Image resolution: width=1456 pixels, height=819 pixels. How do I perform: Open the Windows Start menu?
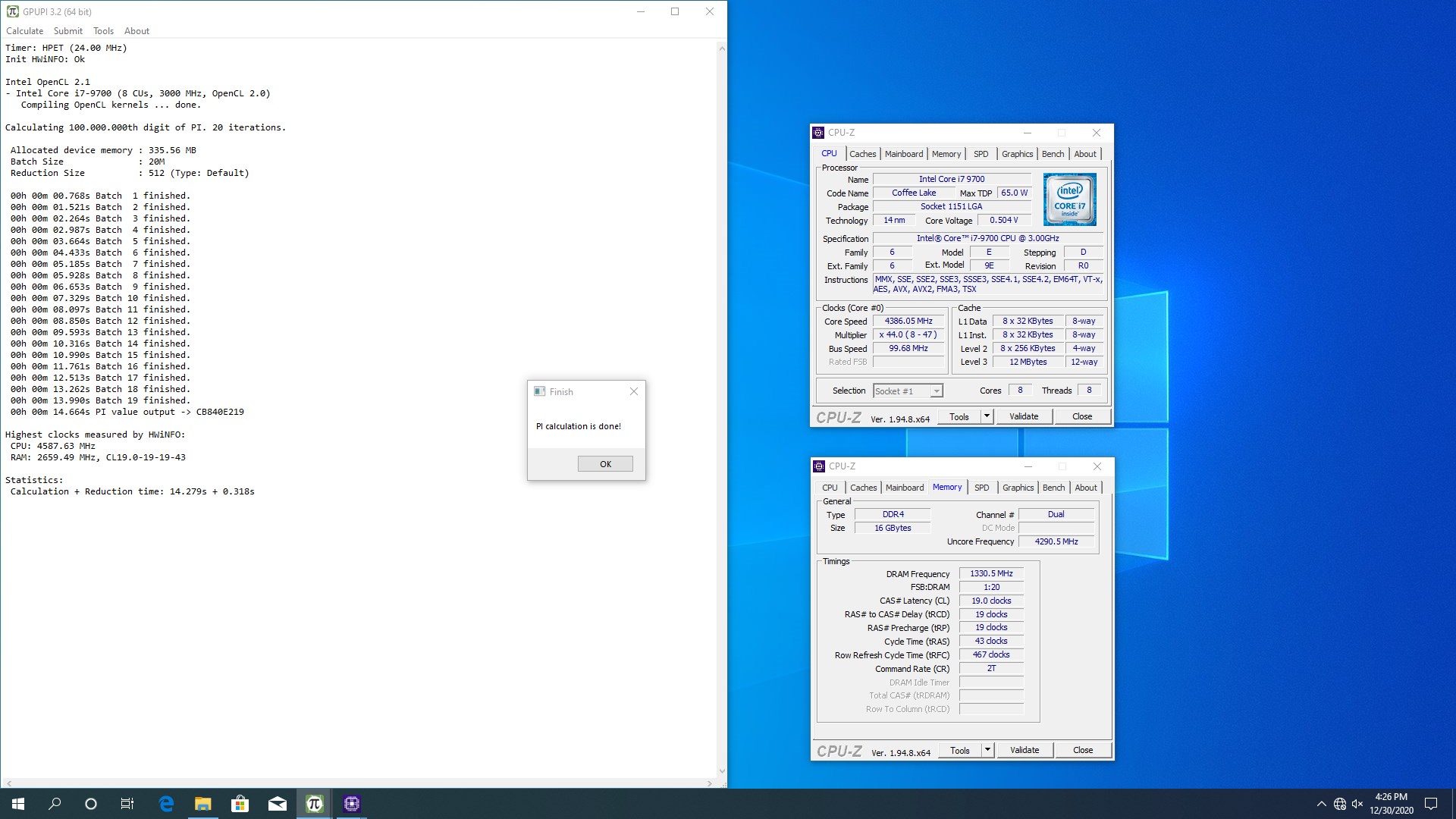tap(18, 804)
